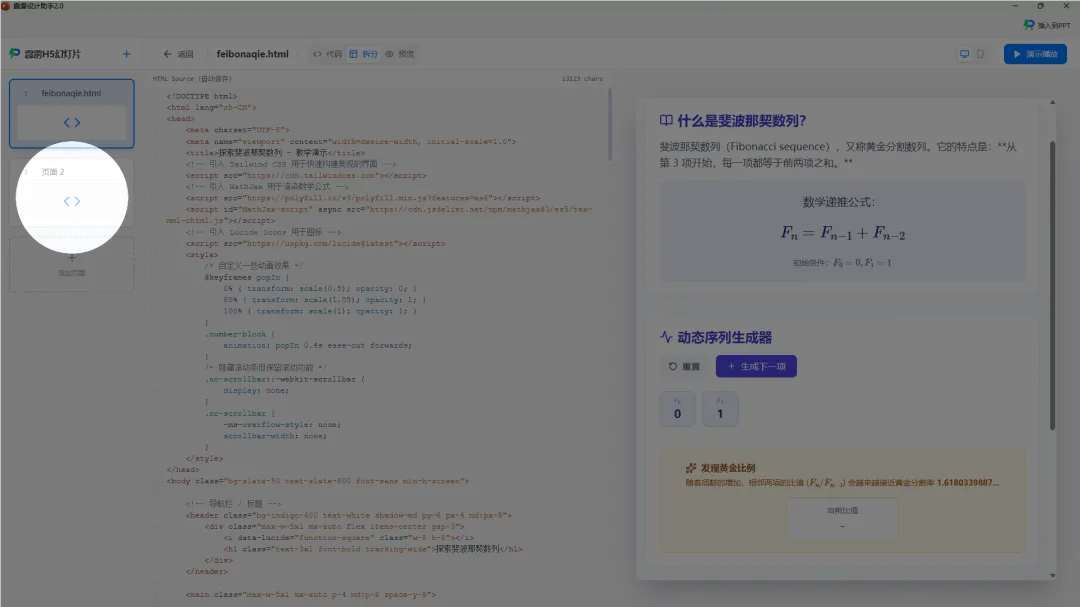
Task: Click the activity icon beside 动态序列生成器
Action: [x=666, y=337]
